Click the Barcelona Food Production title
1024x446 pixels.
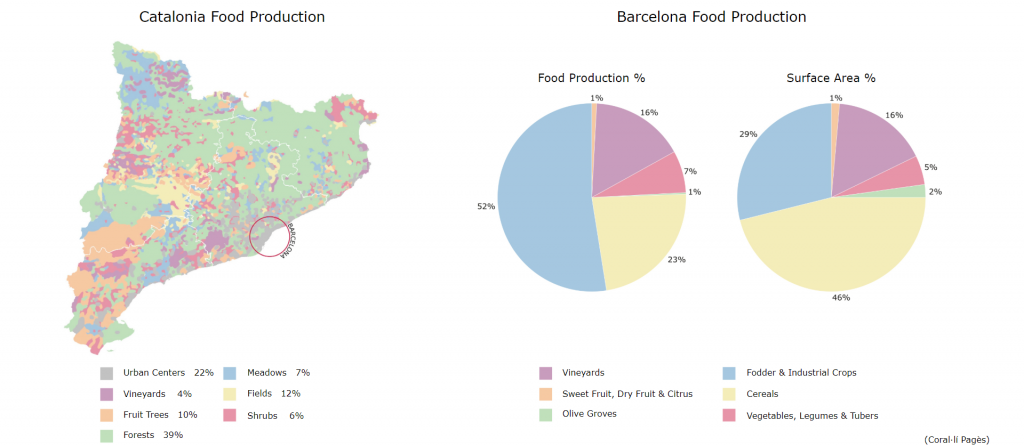click(x=711, y=17)
